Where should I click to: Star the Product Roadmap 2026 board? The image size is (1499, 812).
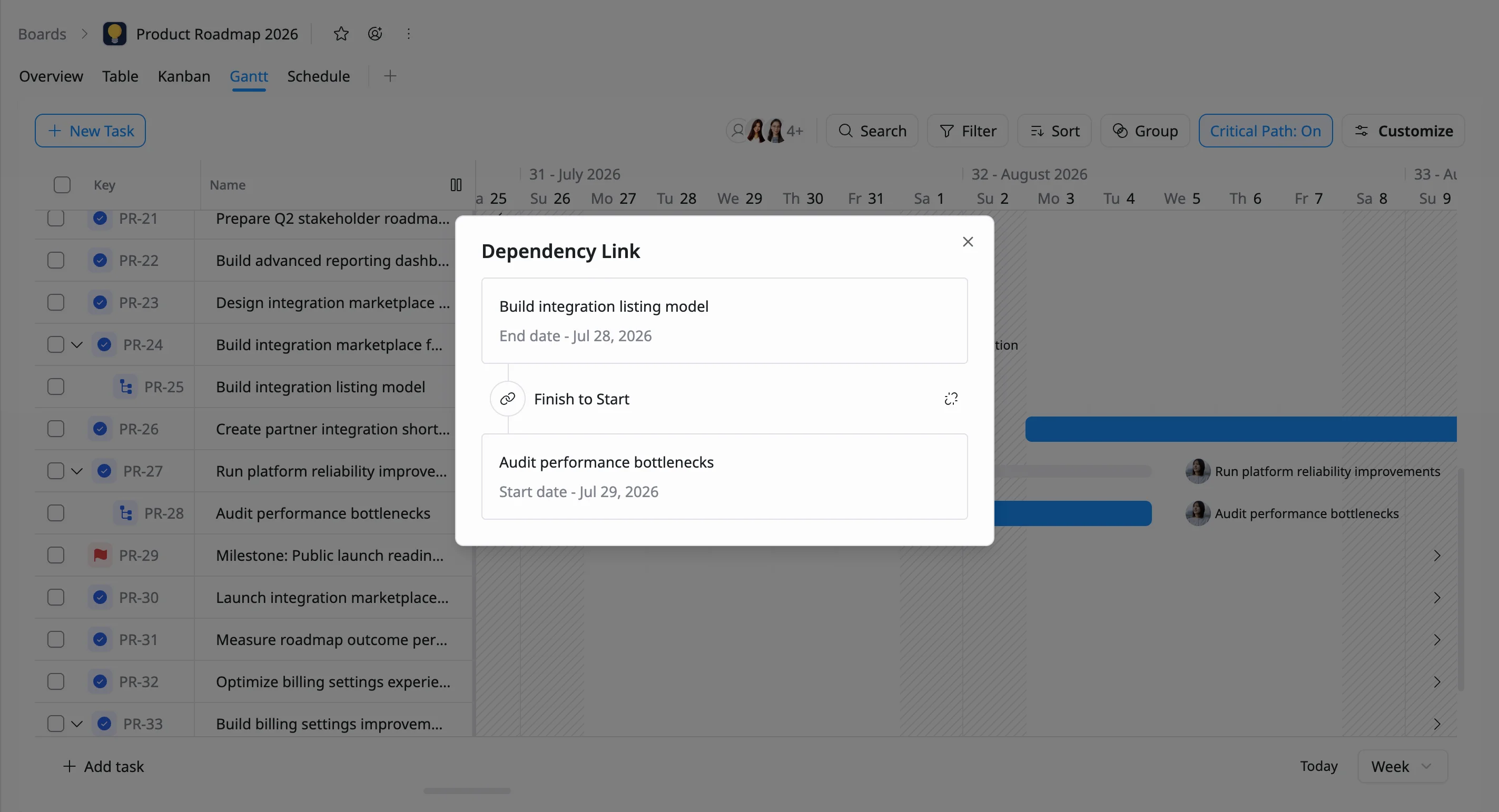point(341,34)
